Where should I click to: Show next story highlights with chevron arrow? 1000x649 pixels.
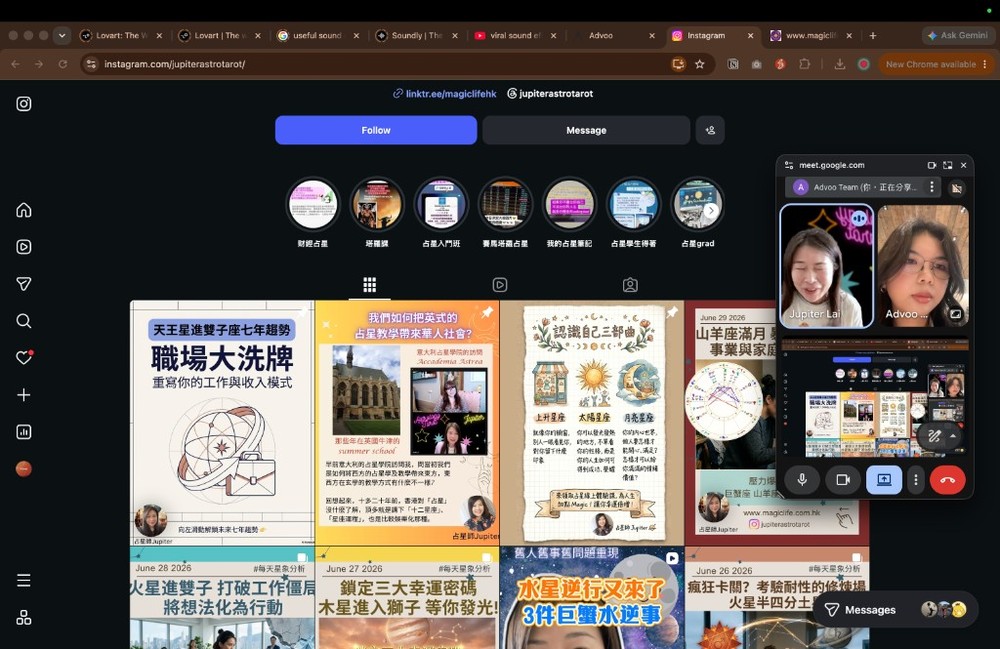click(x=711, y=210)
